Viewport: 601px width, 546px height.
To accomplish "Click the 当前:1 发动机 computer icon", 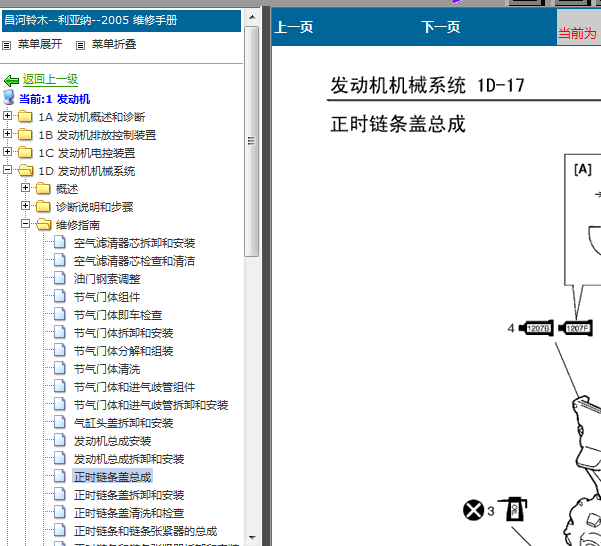I will click(x=9, y=98).
